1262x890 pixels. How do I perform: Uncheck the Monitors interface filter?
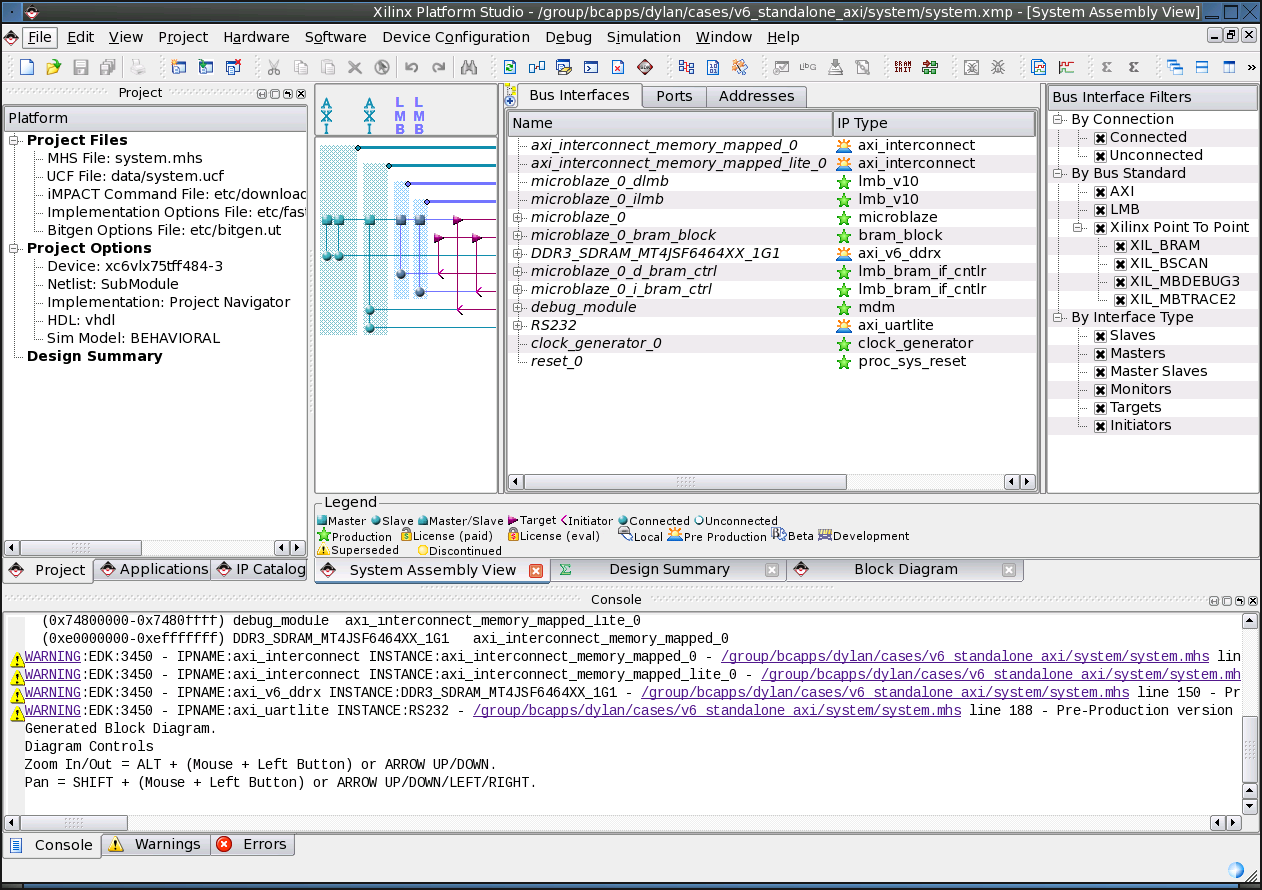tap(1100, 389)
